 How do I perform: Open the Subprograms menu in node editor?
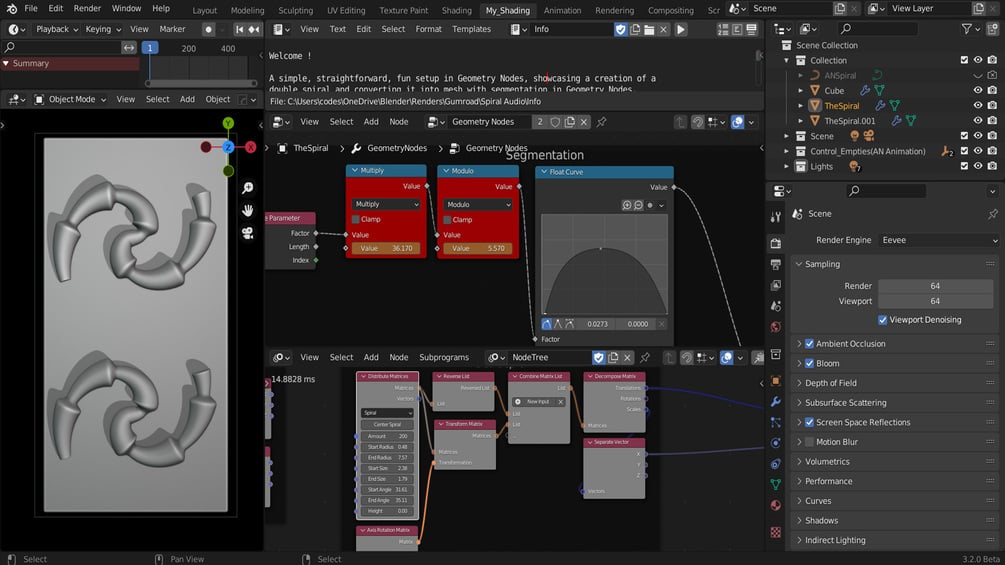[444, 357]
